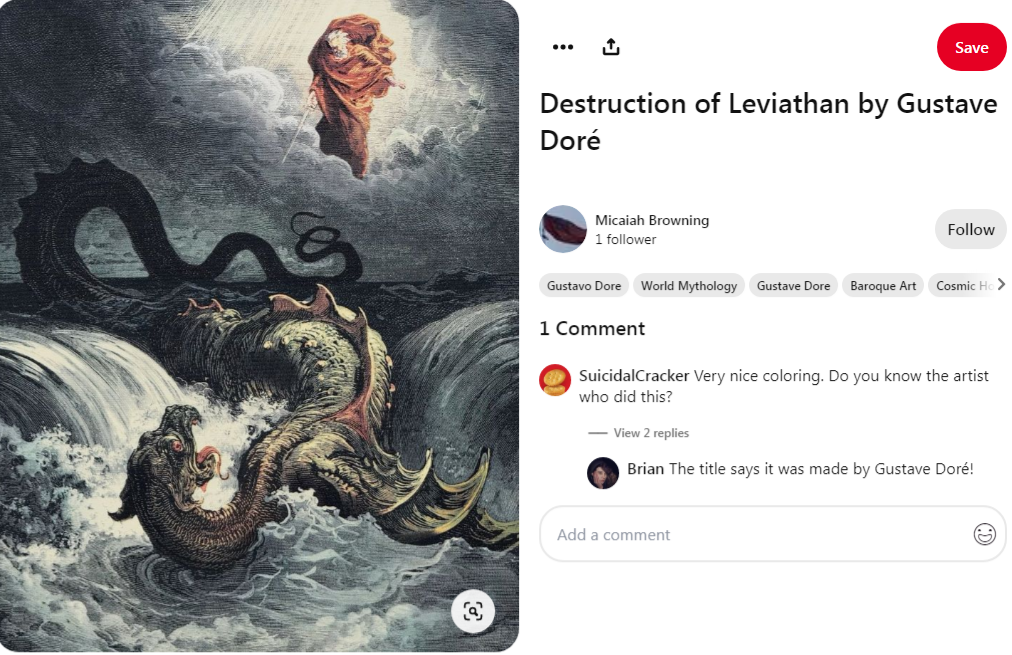Click the share upload icon
This screenshot has width=1012, height=655.
(611, 47)
